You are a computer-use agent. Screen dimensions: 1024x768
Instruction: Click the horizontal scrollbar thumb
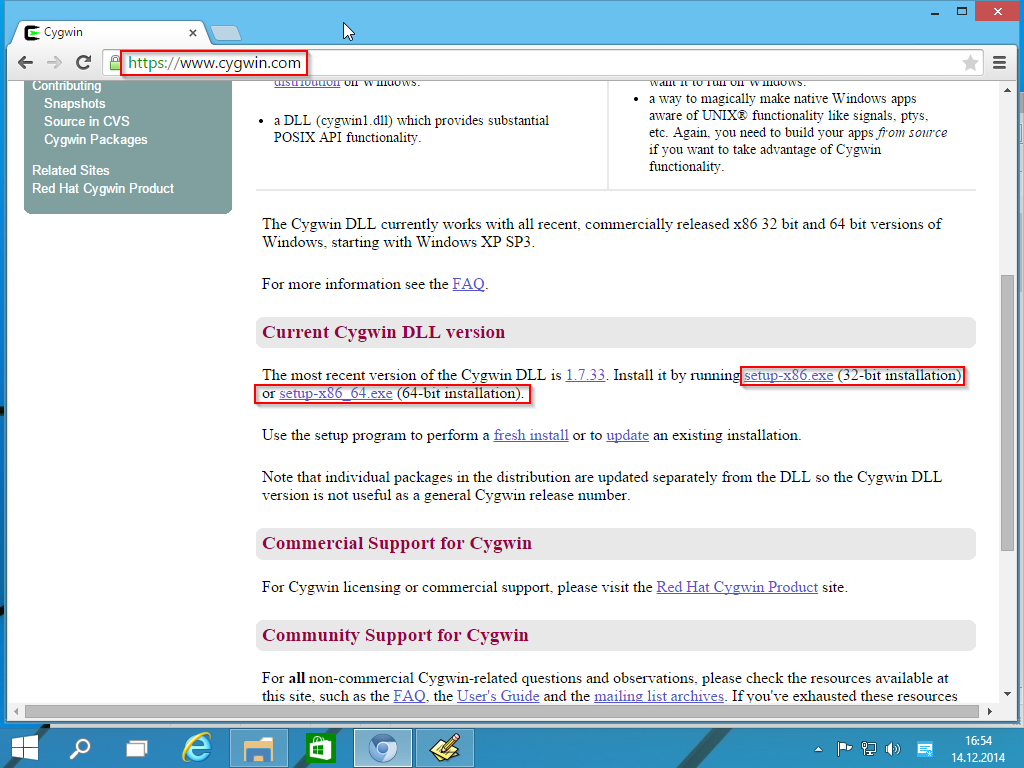tap(502, 711)
